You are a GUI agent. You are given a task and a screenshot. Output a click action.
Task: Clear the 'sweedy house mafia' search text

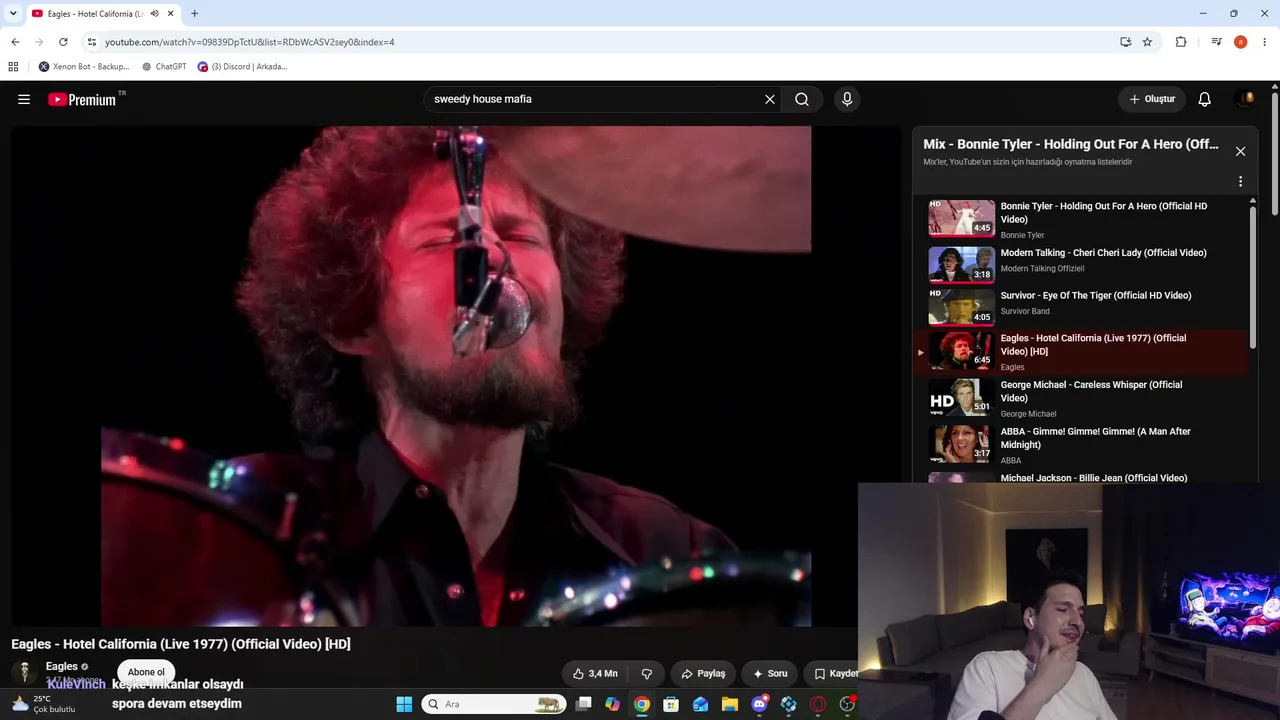click(x=770, y=99)
